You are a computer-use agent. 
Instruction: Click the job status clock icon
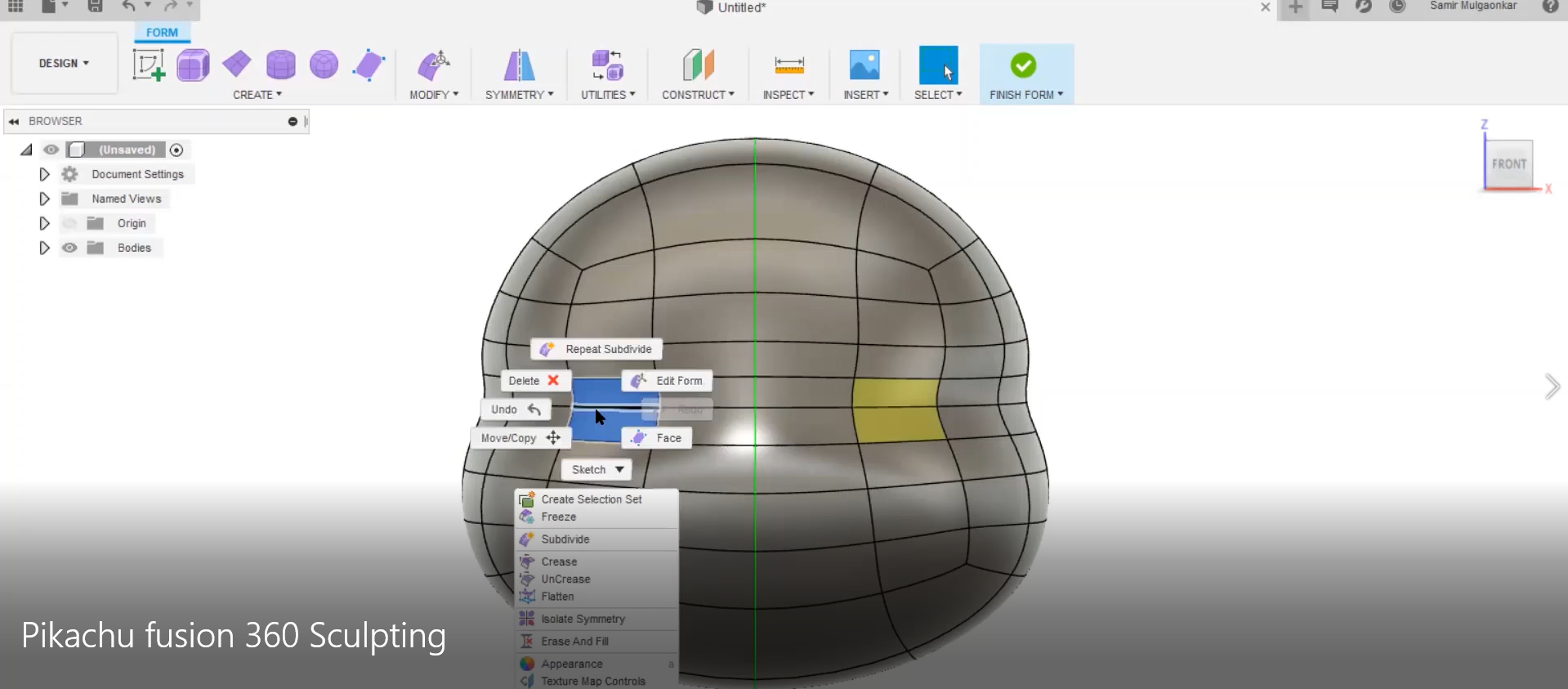click(x=1397, y=7)
